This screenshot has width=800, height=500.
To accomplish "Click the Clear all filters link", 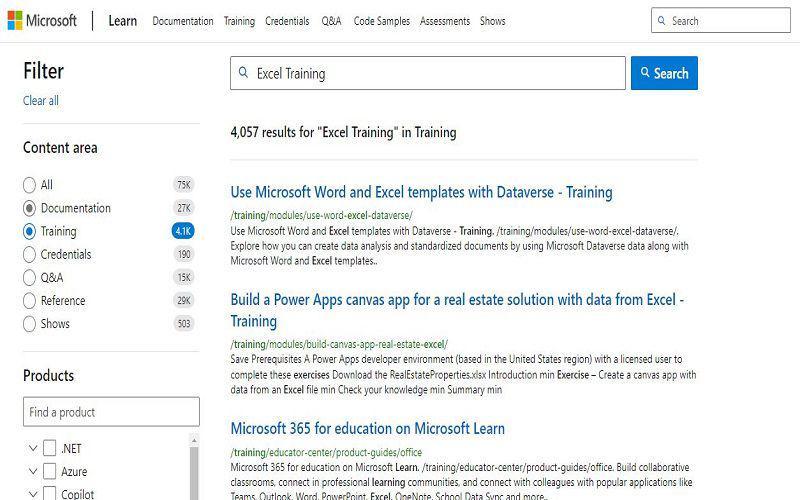I will (x=41, y=101).
